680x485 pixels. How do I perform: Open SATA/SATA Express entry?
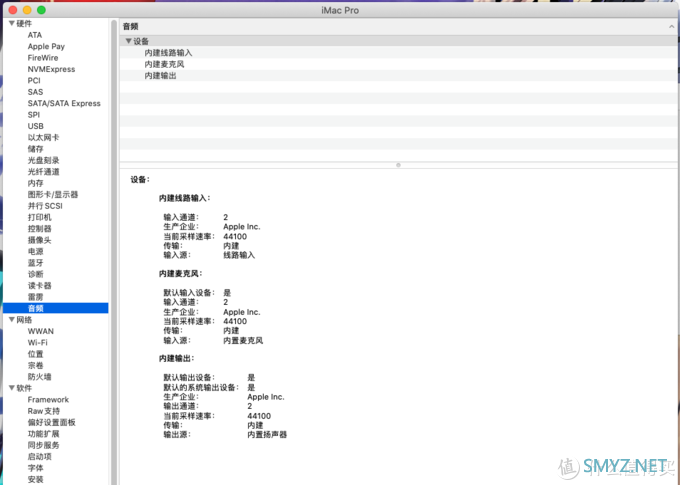coord(64,103)
